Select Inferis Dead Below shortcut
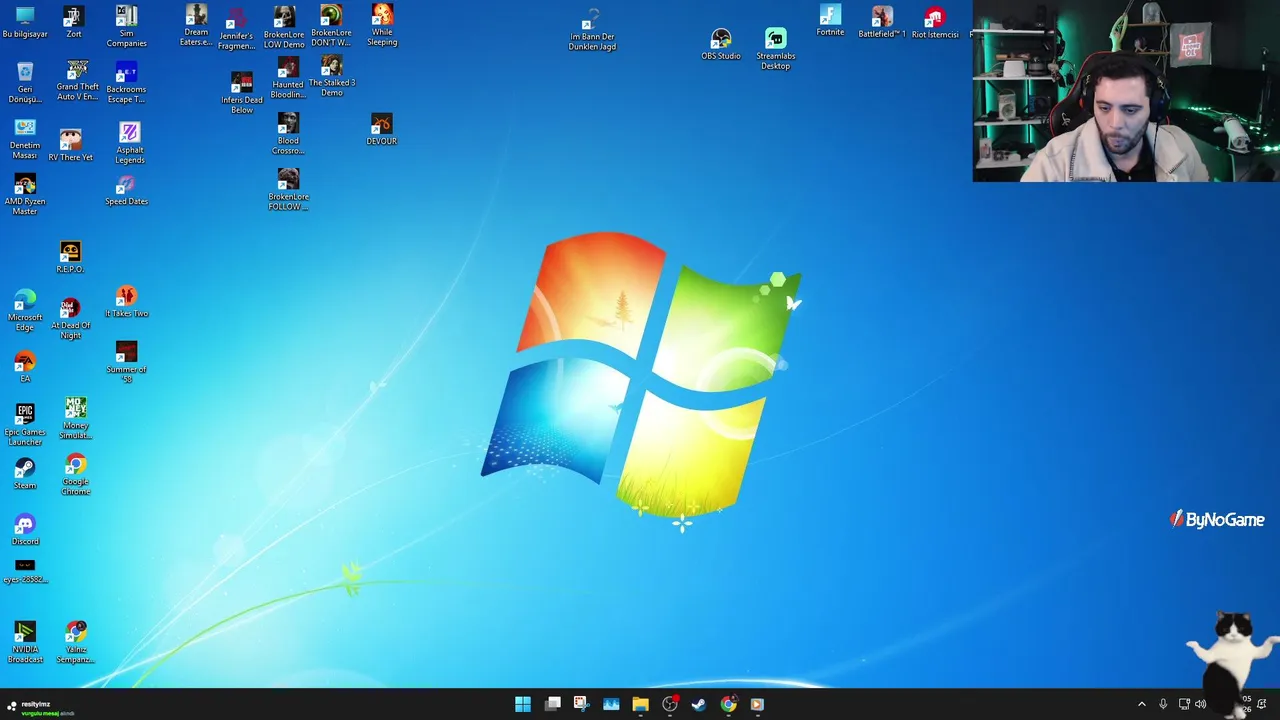1280x720 pixels. (241, 93)
